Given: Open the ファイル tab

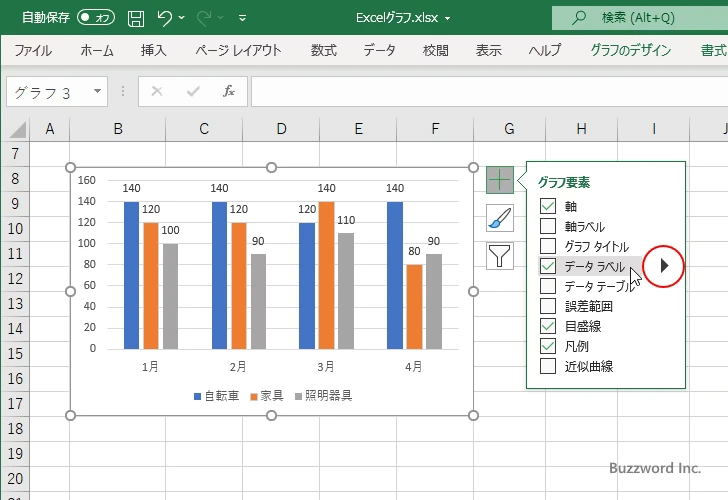Looking at the screenshot, I should pos(33,50).
